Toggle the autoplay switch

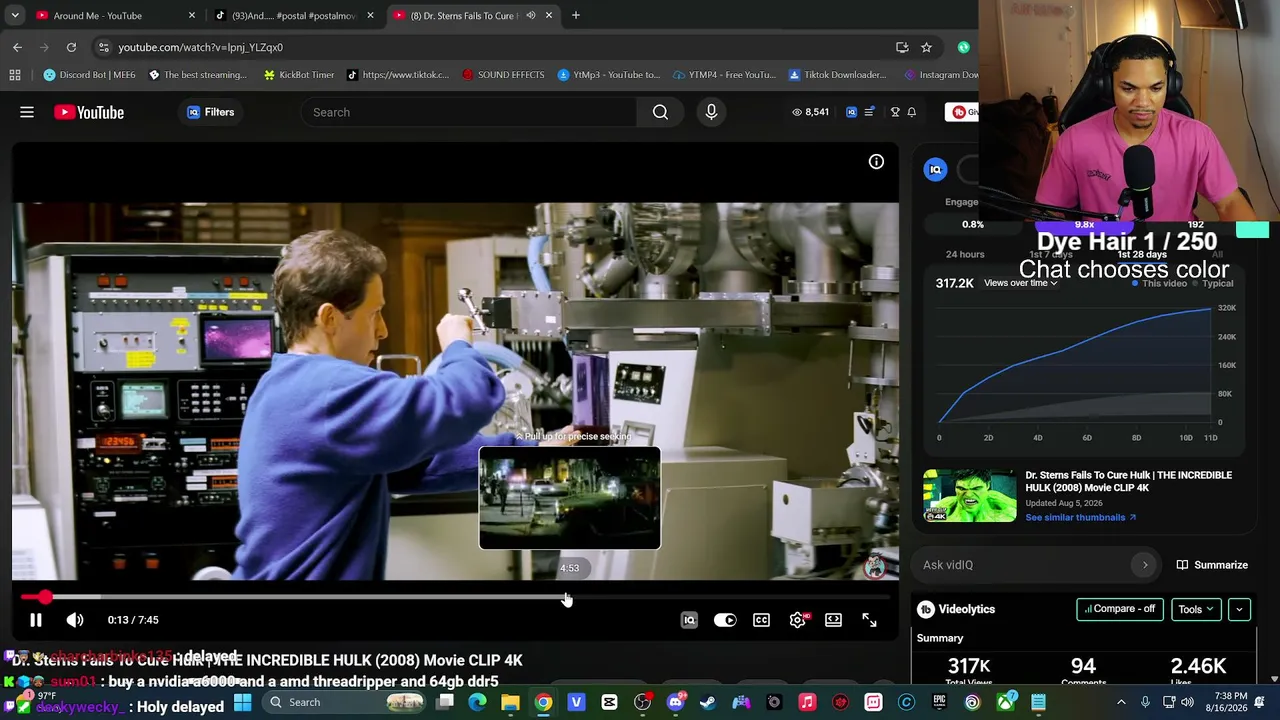click(725, 620)
